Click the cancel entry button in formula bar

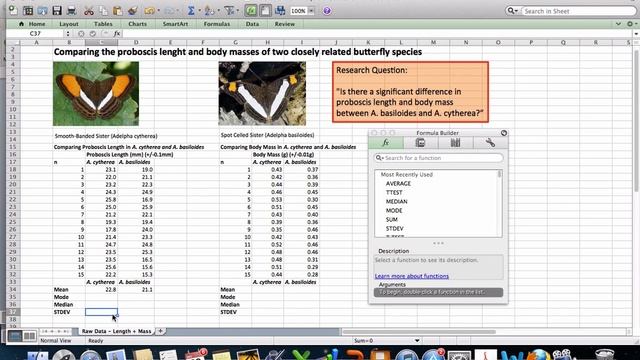[x=81, y=33]
